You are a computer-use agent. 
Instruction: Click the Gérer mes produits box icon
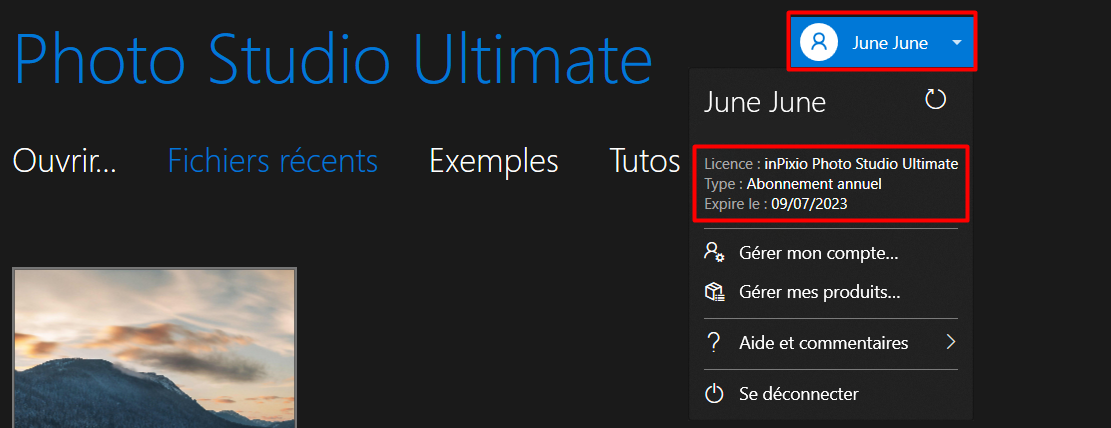714,292
